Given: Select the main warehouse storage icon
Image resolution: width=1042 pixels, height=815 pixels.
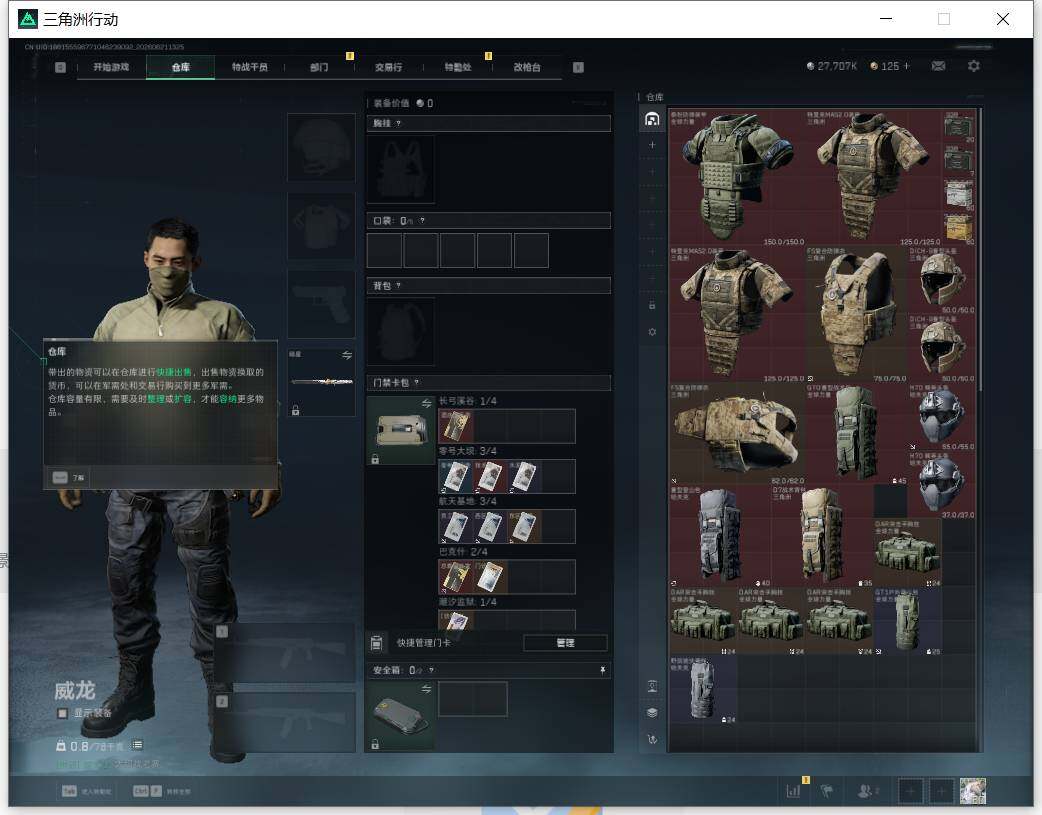Looking at the screenshot, I should 652,119.
